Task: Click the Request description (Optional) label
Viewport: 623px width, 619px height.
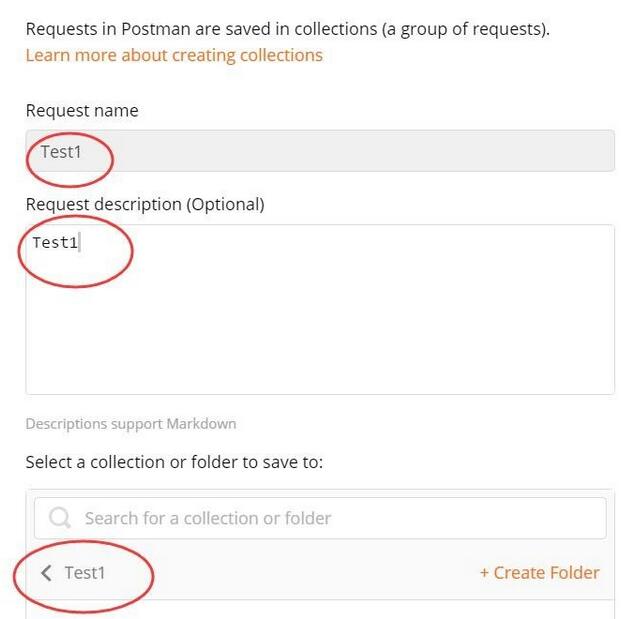Action: coord(145,205)
